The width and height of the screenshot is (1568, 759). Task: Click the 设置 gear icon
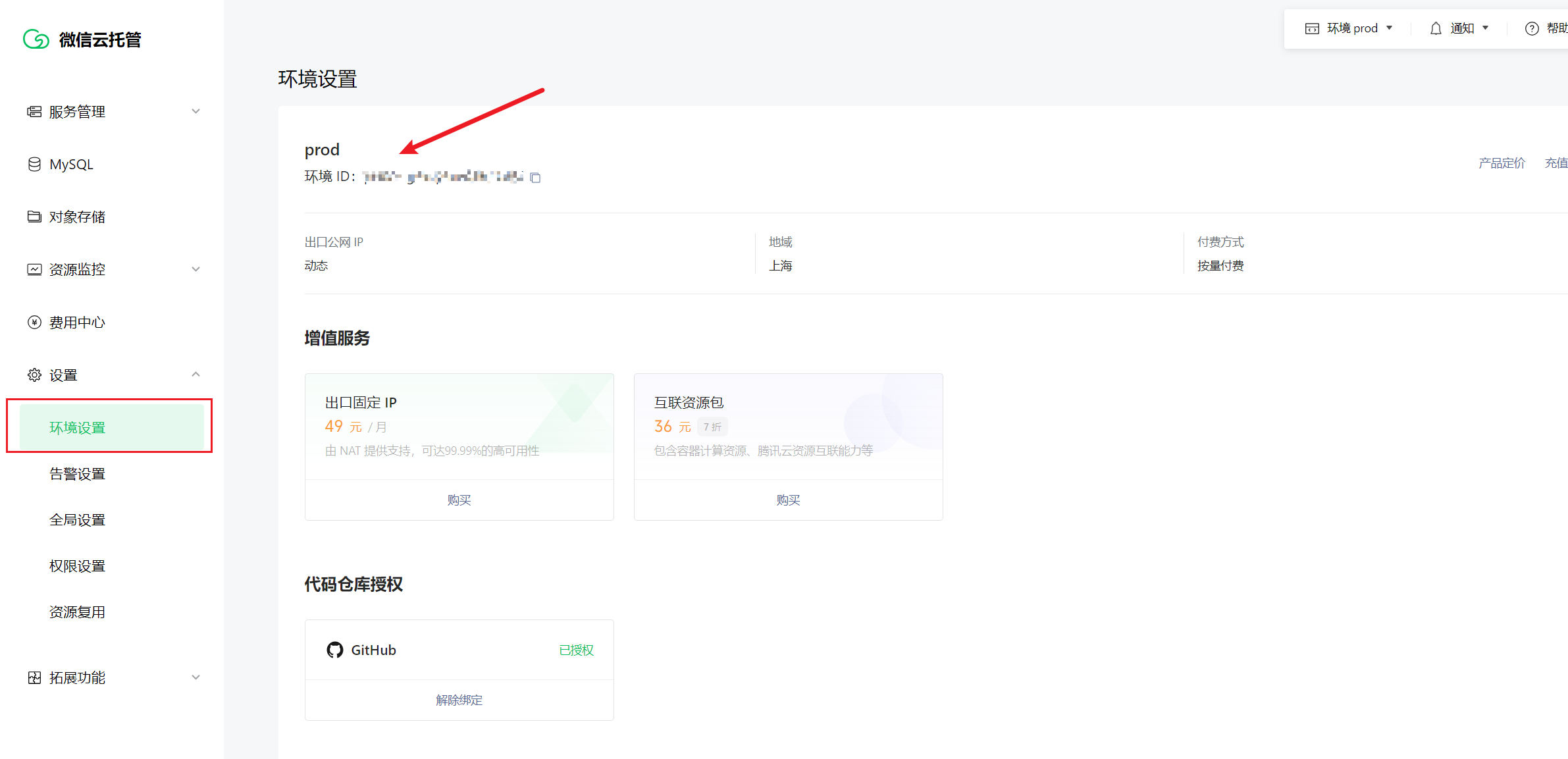(34, 375)
